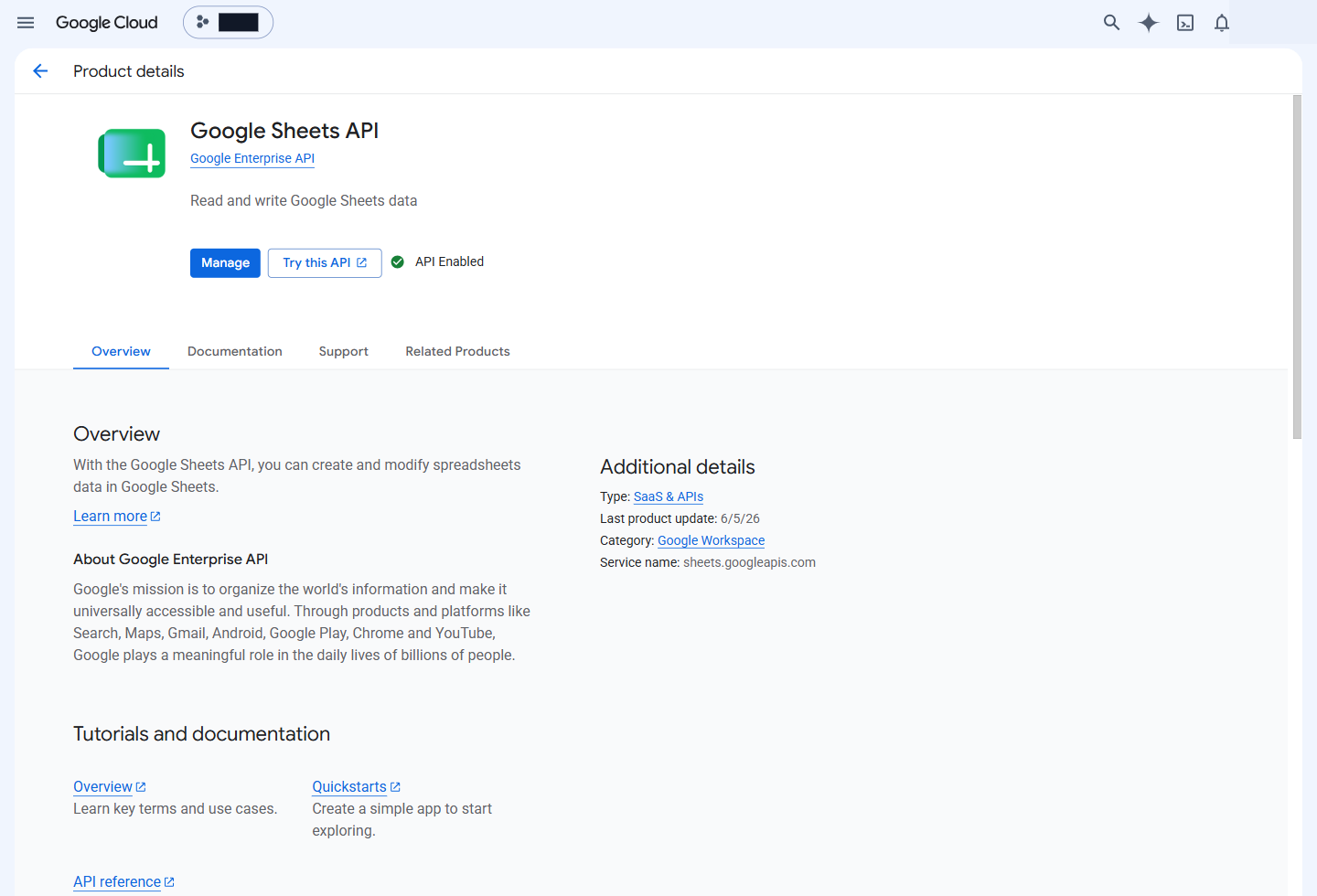Open the Quickstarts link
The width and height of the screenshot is (1317, 896).
click(x=357, y=787)
